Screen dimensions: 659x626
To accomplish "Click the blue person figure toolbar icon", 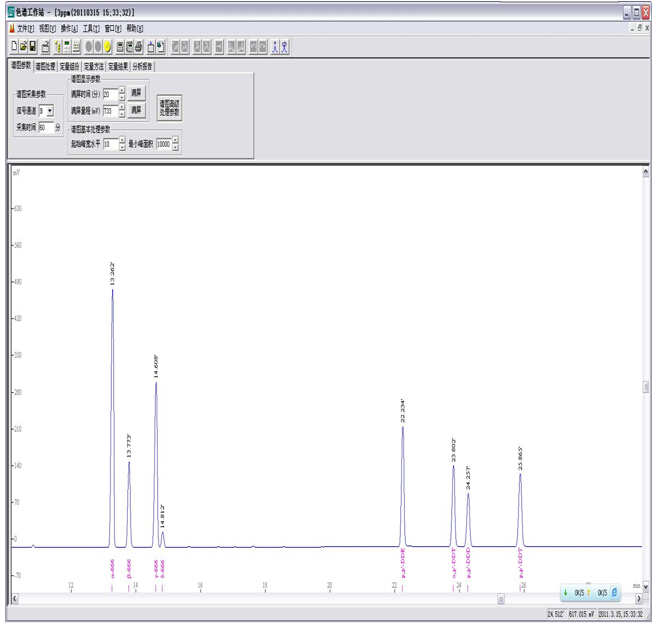I will click(275, 47).
